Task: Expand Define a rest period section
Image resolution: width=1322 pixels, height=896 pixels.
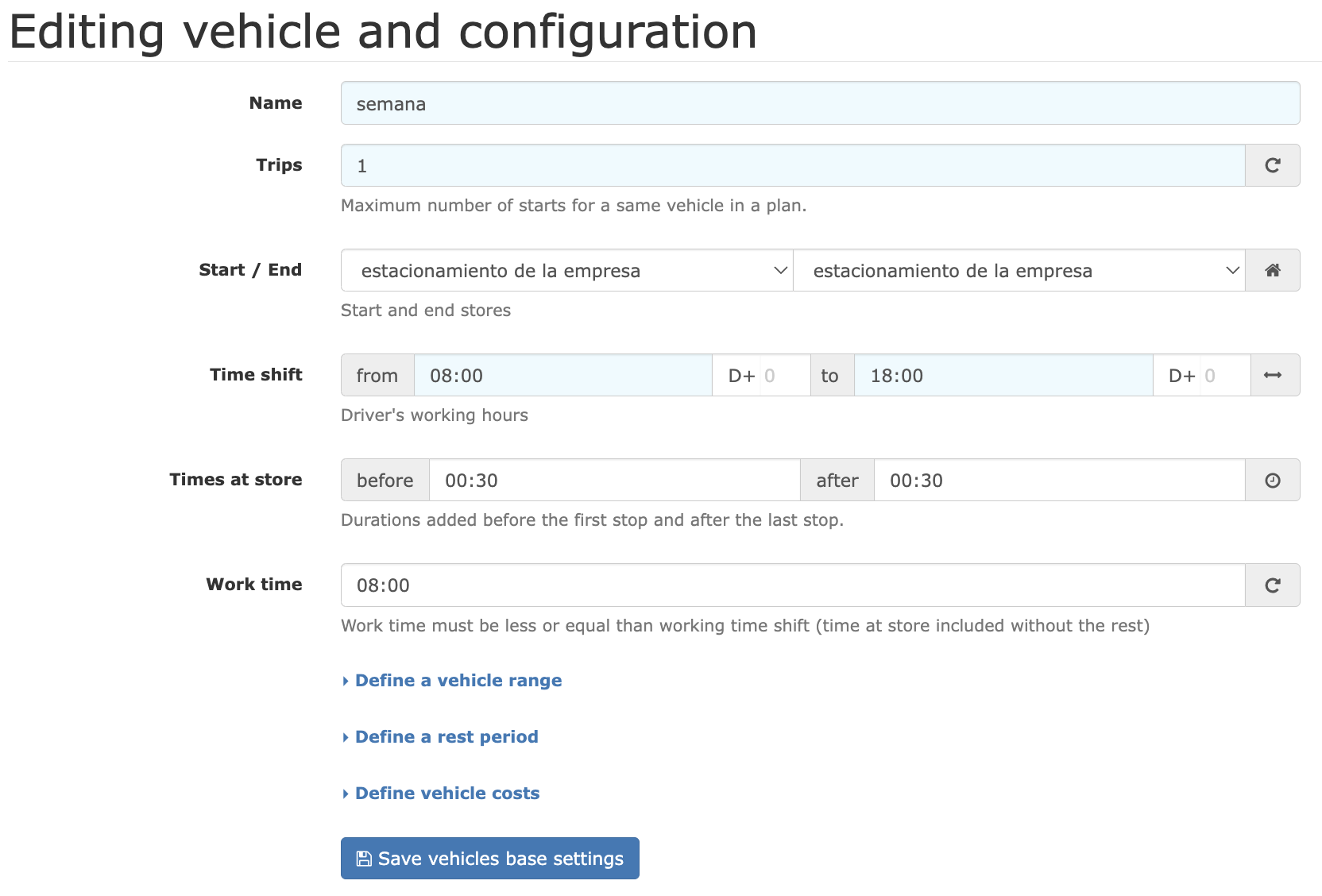Action: click(446, 737)
